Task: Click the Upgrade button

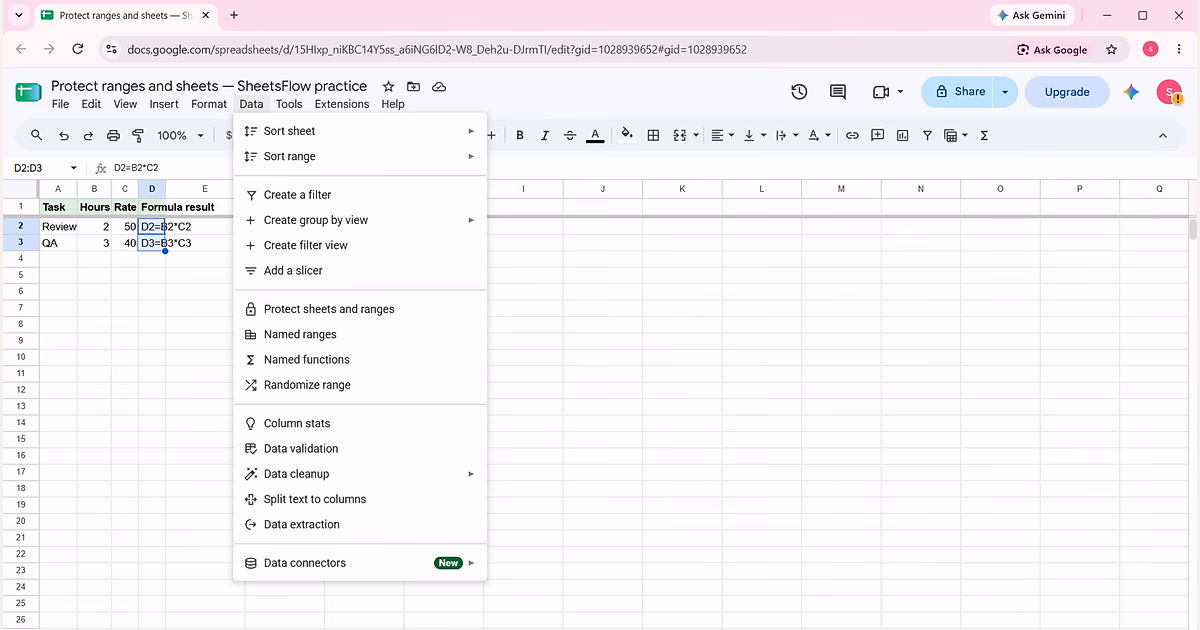Action: coord(1067,92)
